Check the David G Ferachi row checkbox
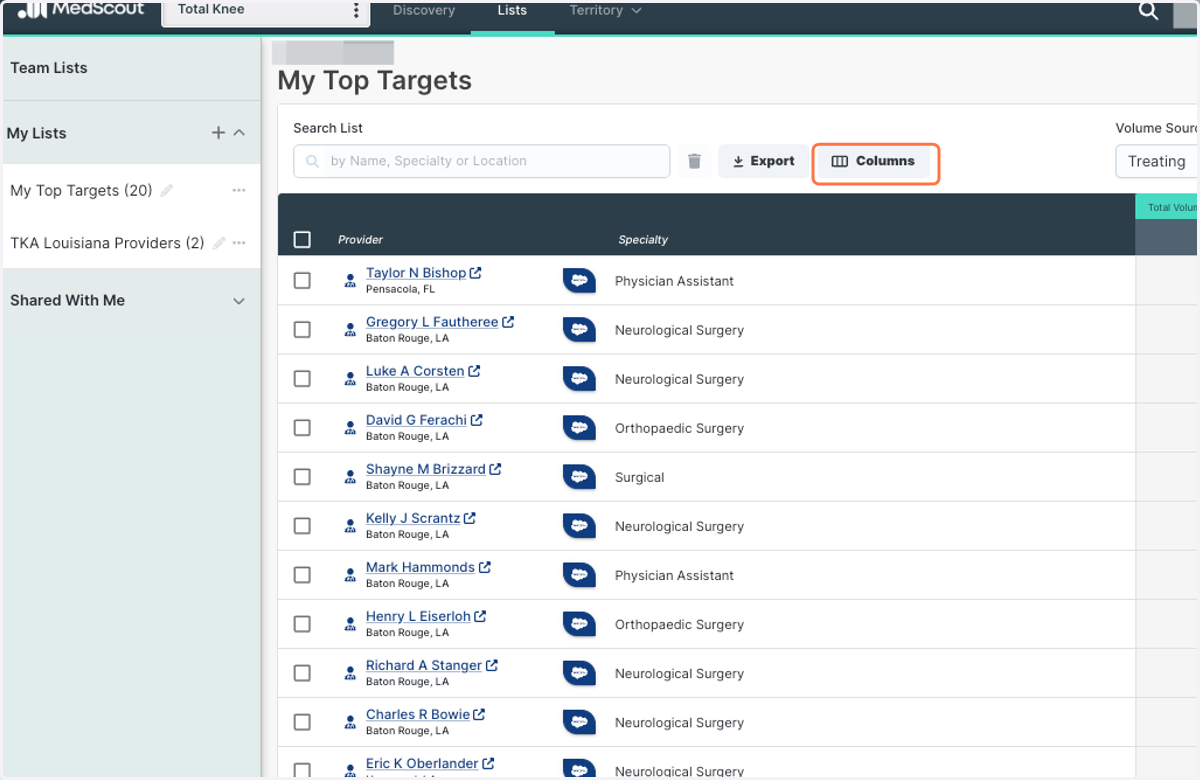 tap(302, 428)
